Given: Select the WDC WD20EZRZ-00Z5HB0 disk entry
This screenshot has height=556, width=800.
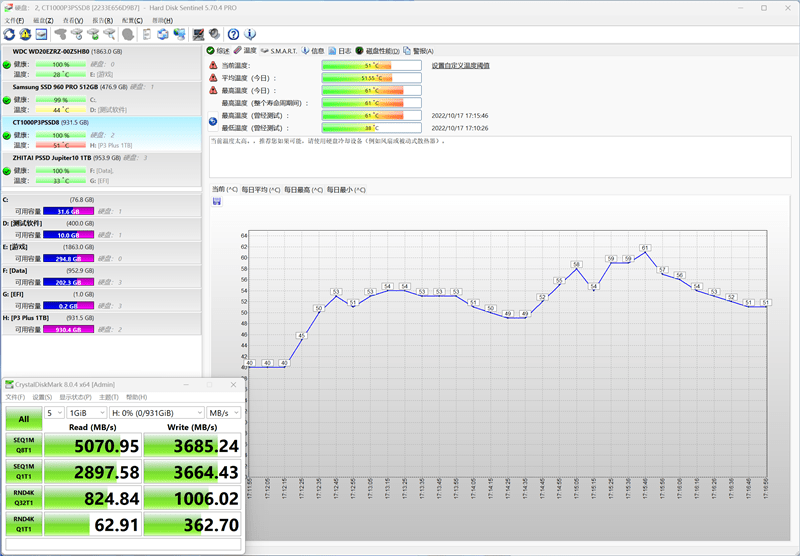Looking at the screenshot, I should point(102,63).
